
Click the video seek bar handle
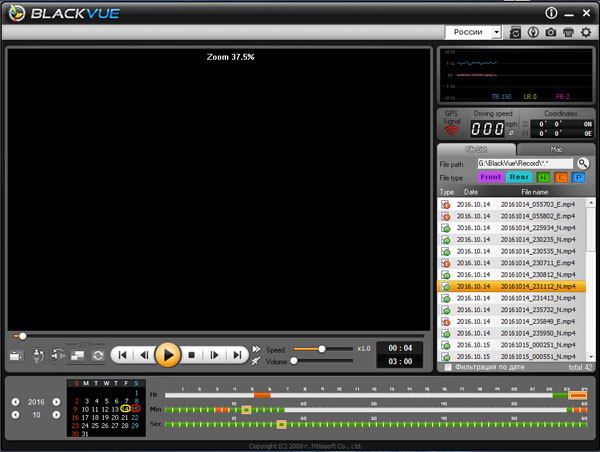[x=23, y=336]
